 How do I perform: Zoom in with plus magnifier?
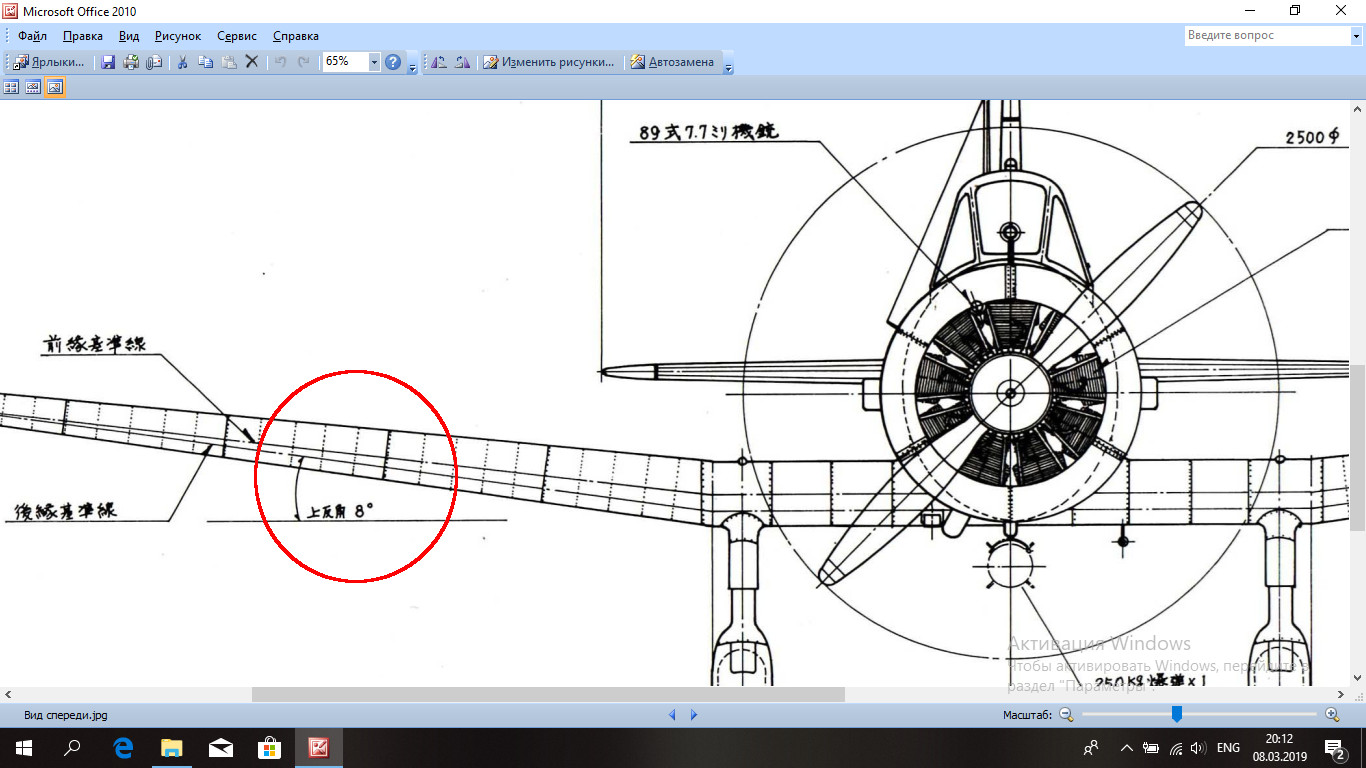point(1332,714)
